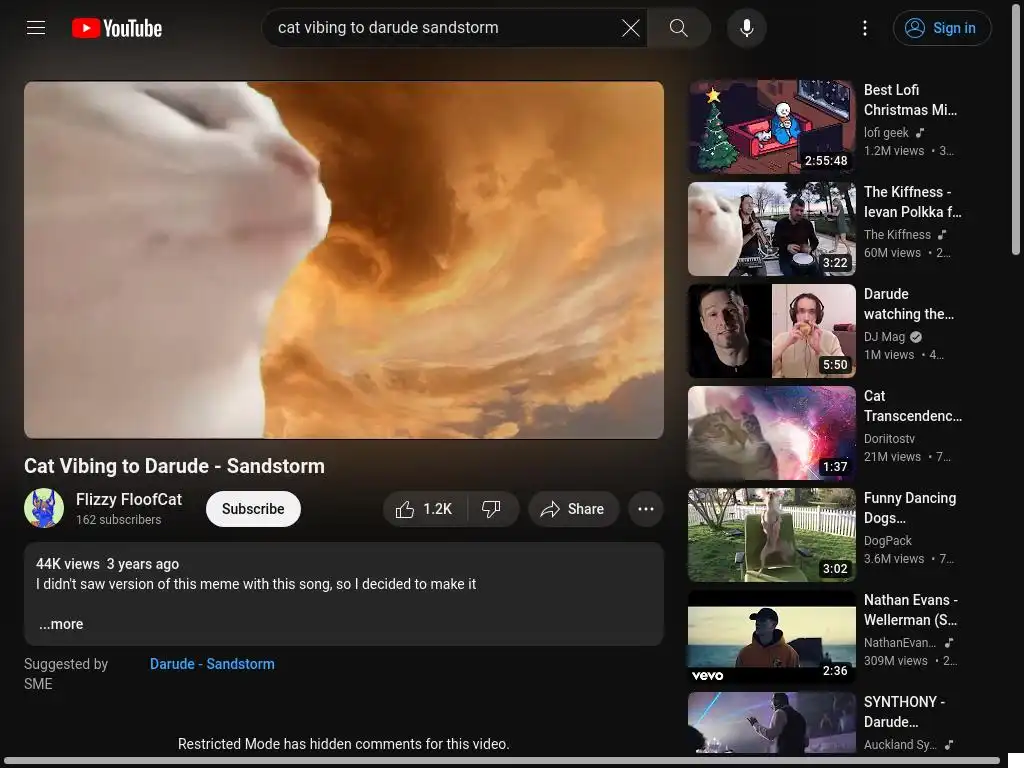
Task: Click the Doriitostv channel name
Action: (x=889, y=438)
